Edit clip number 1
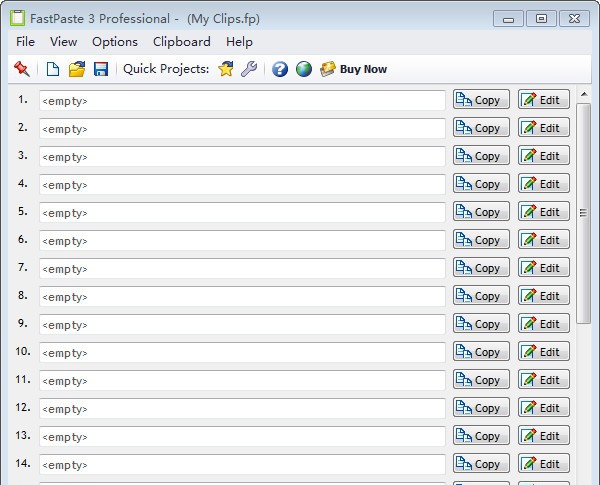 coord(544,100)
